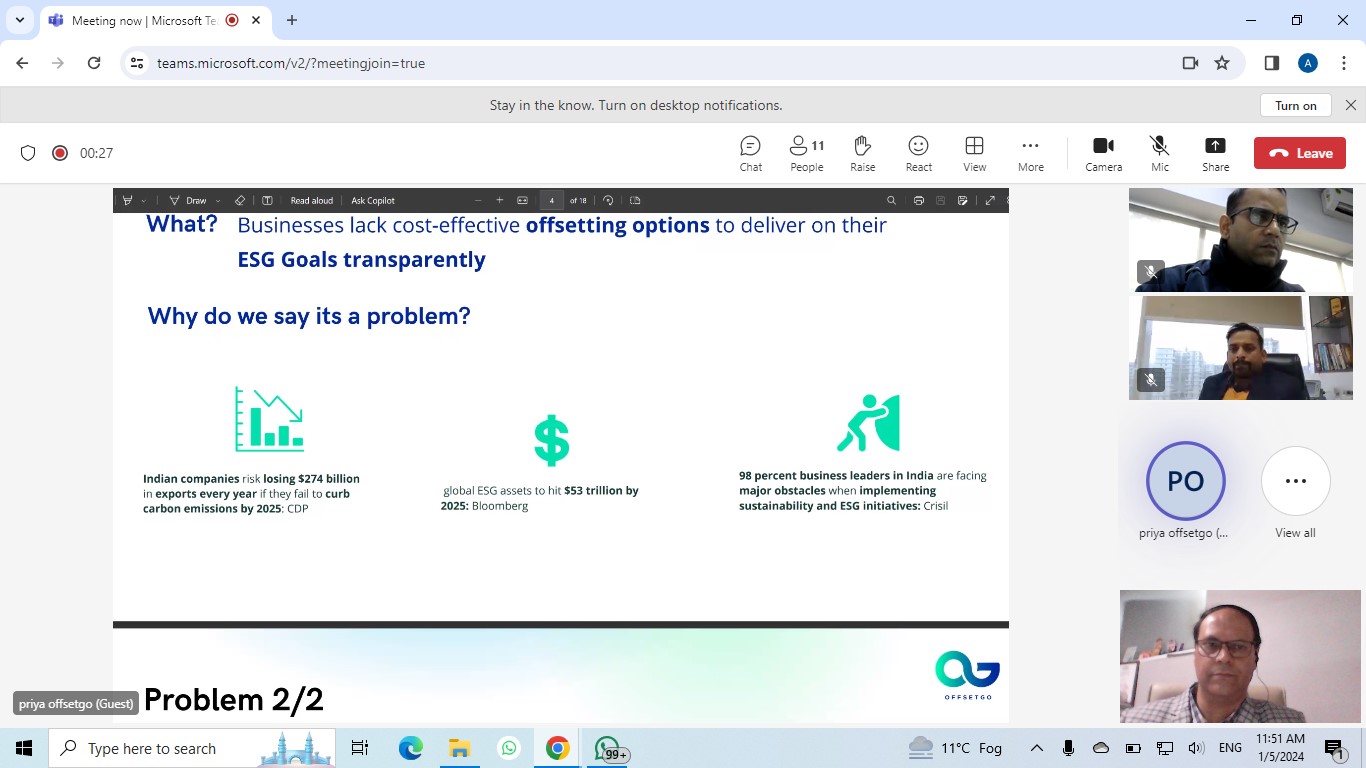Viewport: 1366px width, 768px height.
Task: Select the Meeting now Microsoft Teams tab
Action: pos(145,20)
